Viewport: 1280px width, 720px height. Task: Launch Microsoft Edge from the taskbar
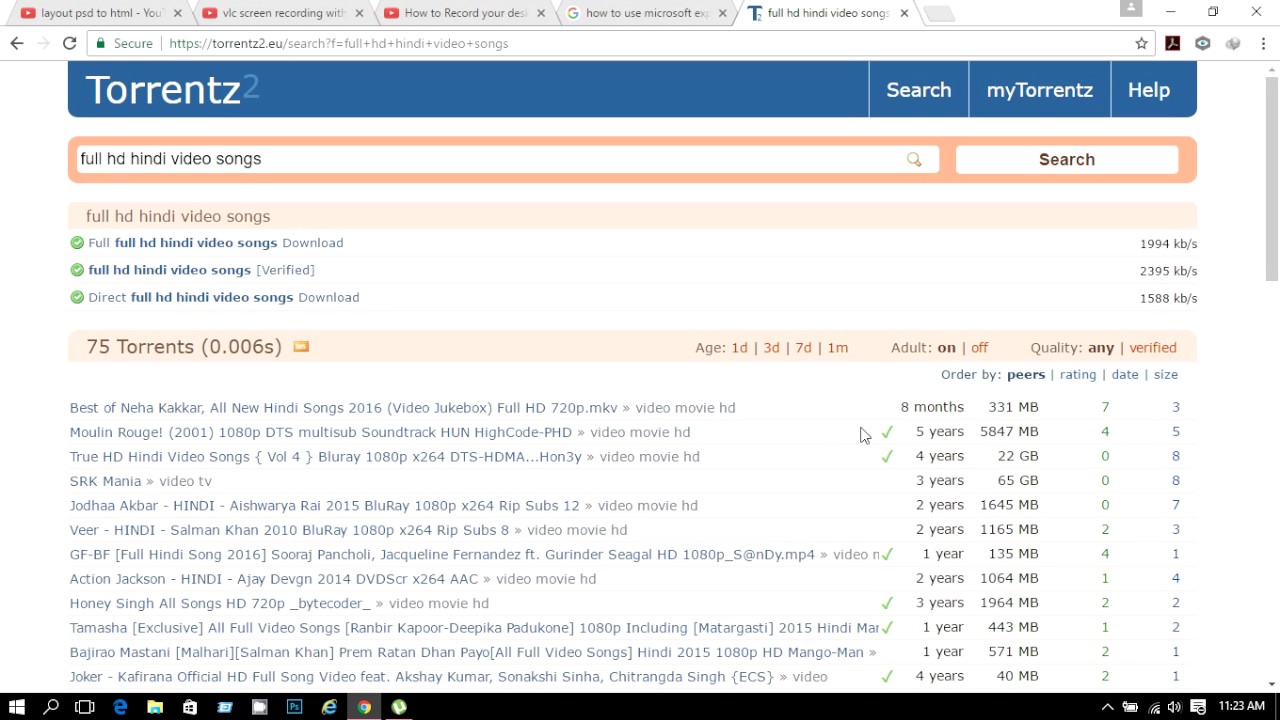pos(120,706)
